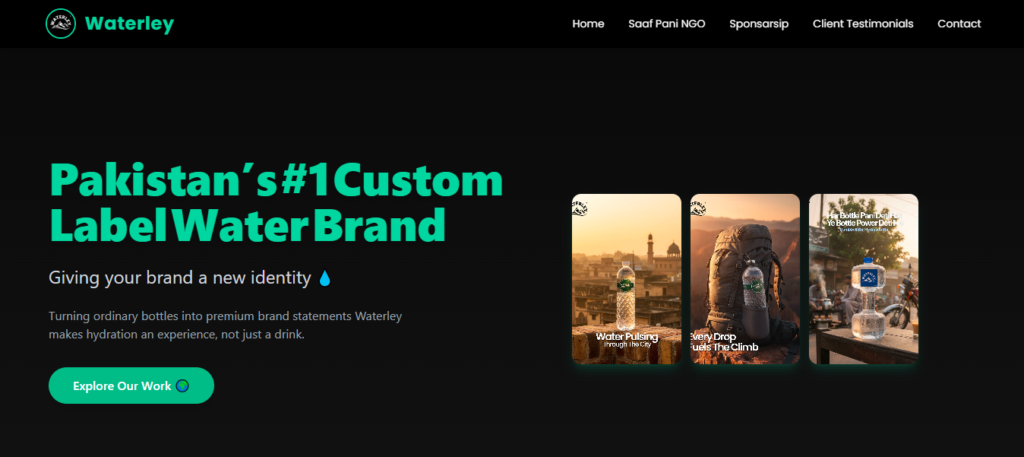This screenshot has height=457, width=1024.
Task: Click the "Giving your brand a new identity" tagline
Action: click(180, 277)
